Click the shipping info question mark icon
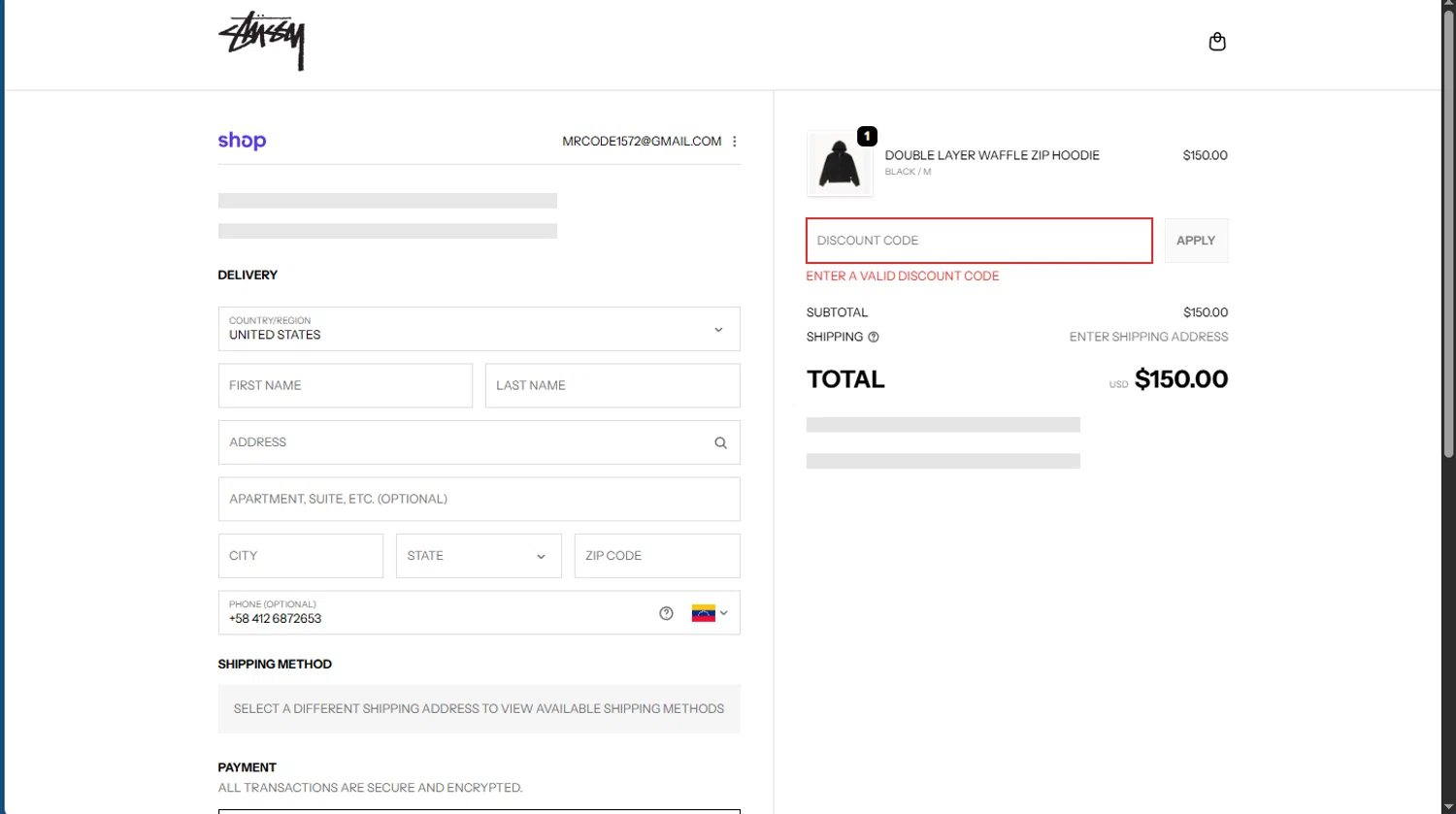This screenshot has width=1456, height=814. pyautogui.click(x=874, y=337)
